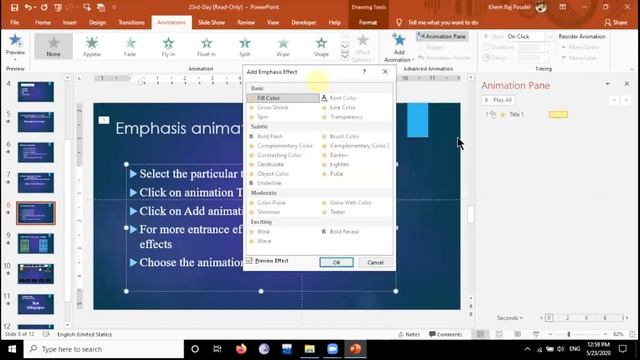
Task: Apply the Shape animation effect
Action: (x=321, y=46)
